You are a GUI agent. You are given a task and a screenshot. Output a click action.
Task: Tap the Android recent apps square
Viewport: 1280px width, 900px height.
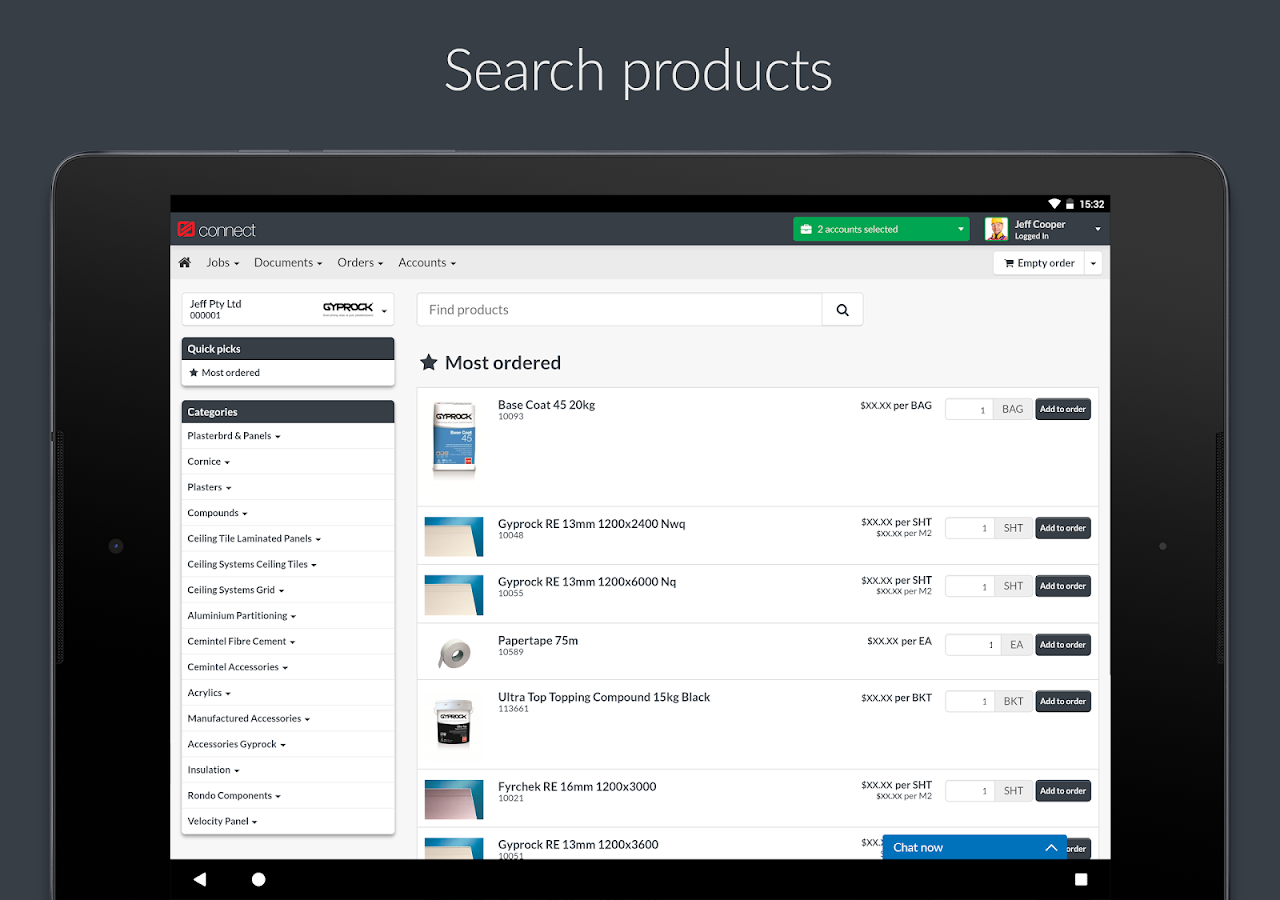pos(1081,879)
